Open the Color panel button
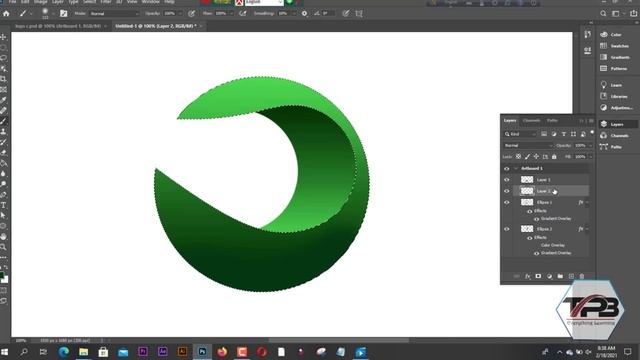The height and width of the screenshot is (360, 640). point(617,35)
